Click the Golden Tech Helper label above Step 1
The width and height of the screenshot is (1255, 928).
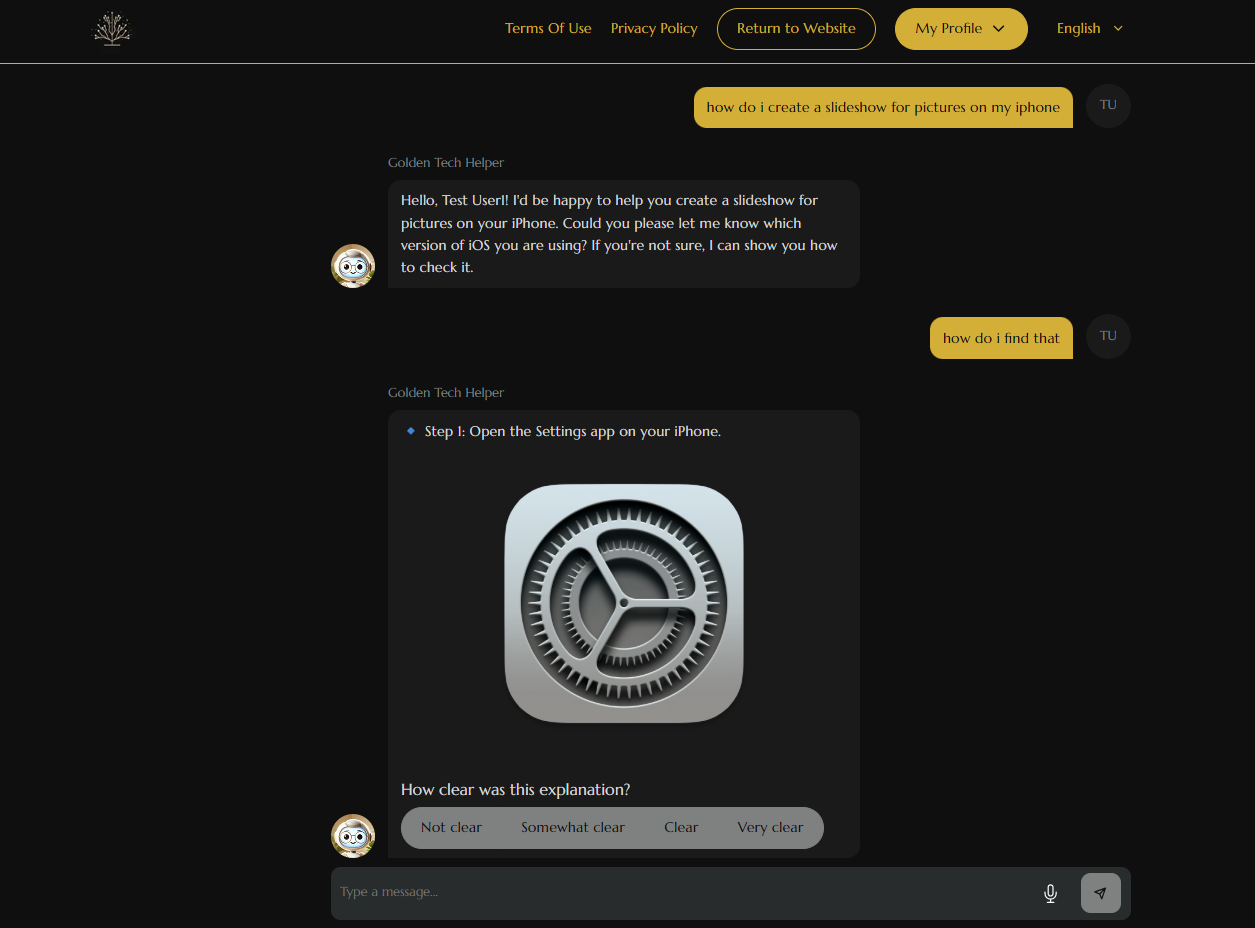(x=446, y=392)
